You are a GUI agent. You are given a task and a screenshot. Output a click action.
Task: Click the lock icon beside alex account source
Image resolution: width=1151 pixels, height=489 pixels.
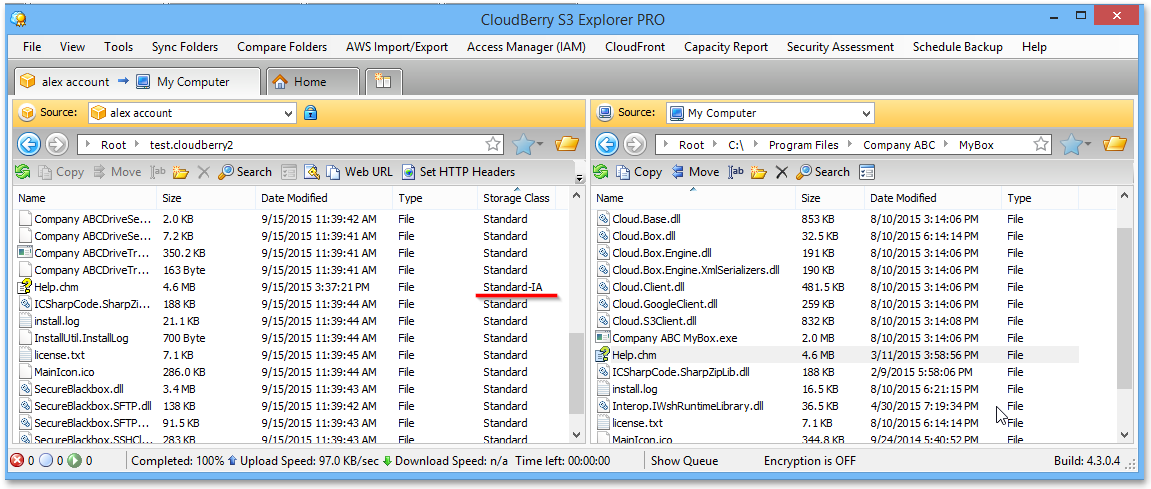pos(311,113)
